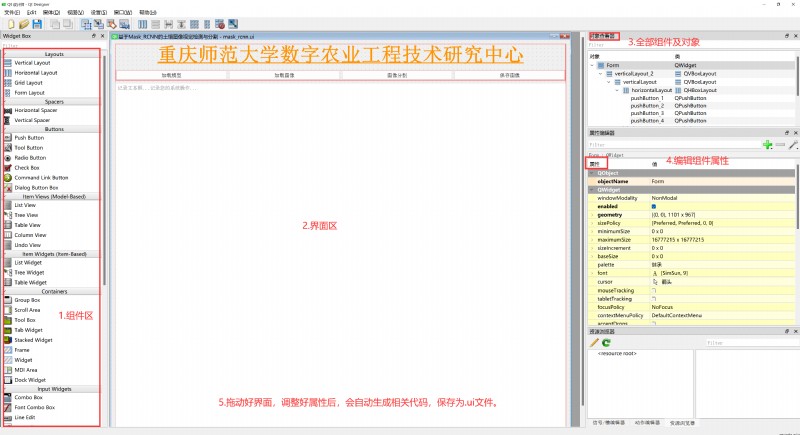
Task: Click the New form toolbar icon
Action: pos(11,24)
